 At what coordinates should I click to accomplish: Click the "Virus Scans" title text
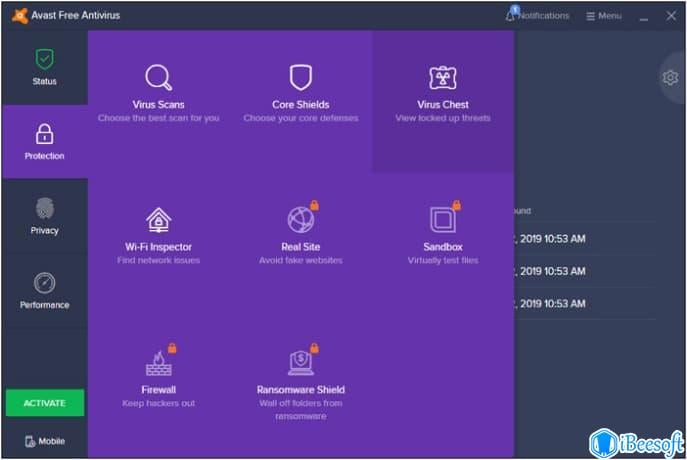(x=158, y=105)
